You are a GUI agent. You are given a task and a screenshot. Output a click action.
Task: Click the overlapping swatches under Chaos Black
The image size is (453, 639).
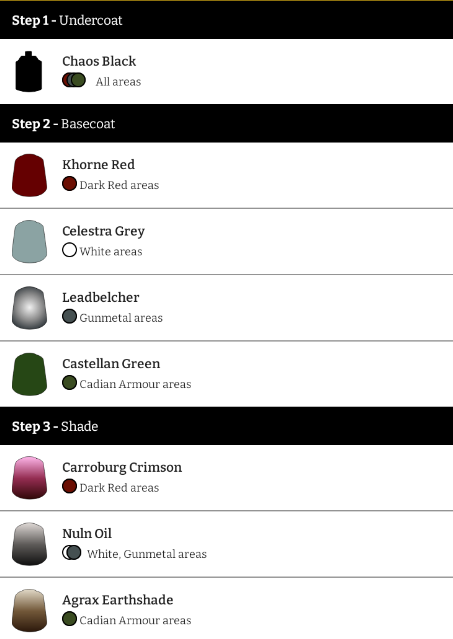click(x=74, y=80)
